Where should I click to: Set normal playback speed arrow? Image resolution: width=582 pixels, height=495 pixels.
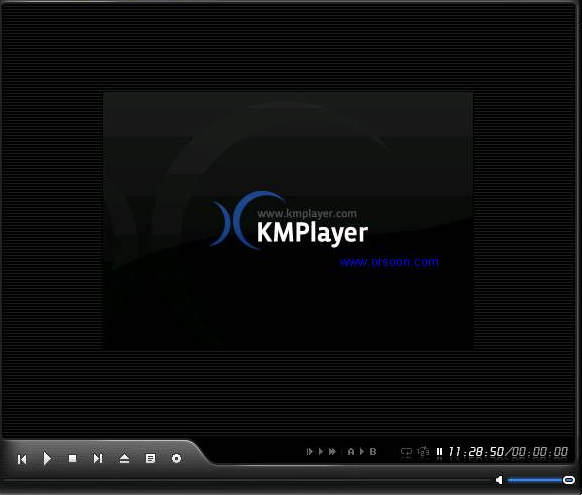(321, 452)
